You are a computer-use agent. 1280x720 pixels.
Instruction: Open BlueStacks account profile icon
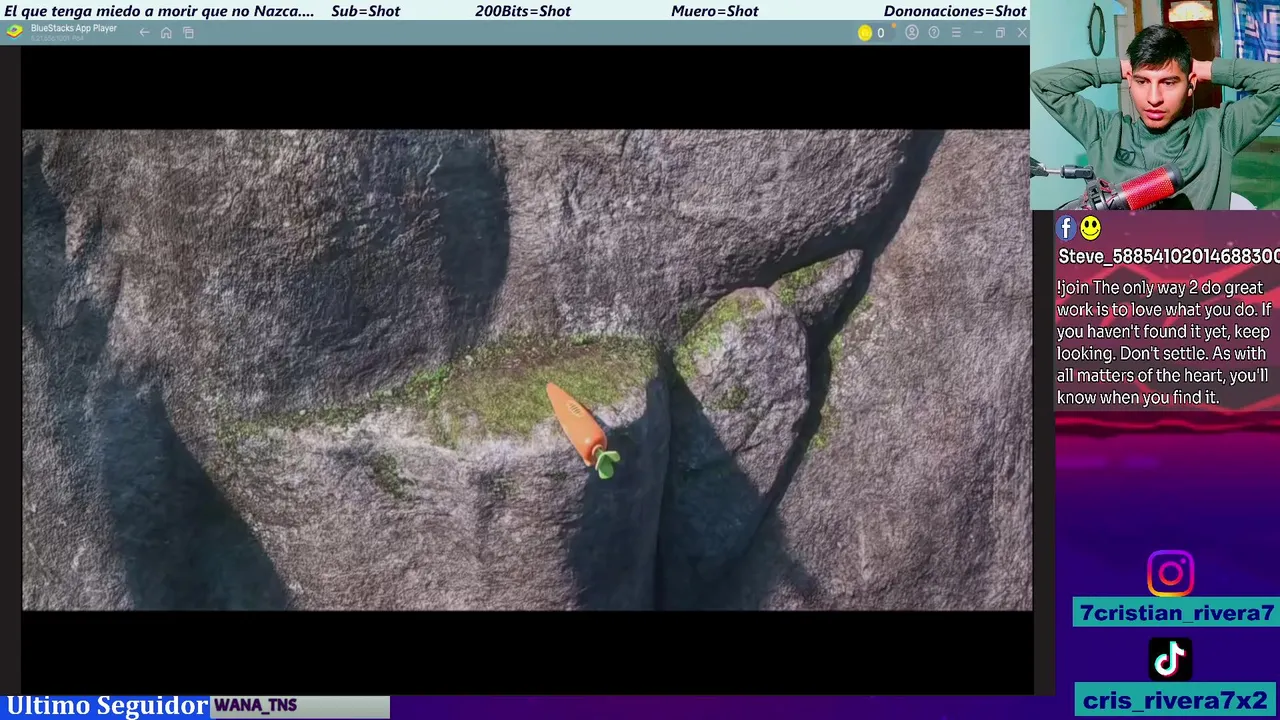click(911, 33)
